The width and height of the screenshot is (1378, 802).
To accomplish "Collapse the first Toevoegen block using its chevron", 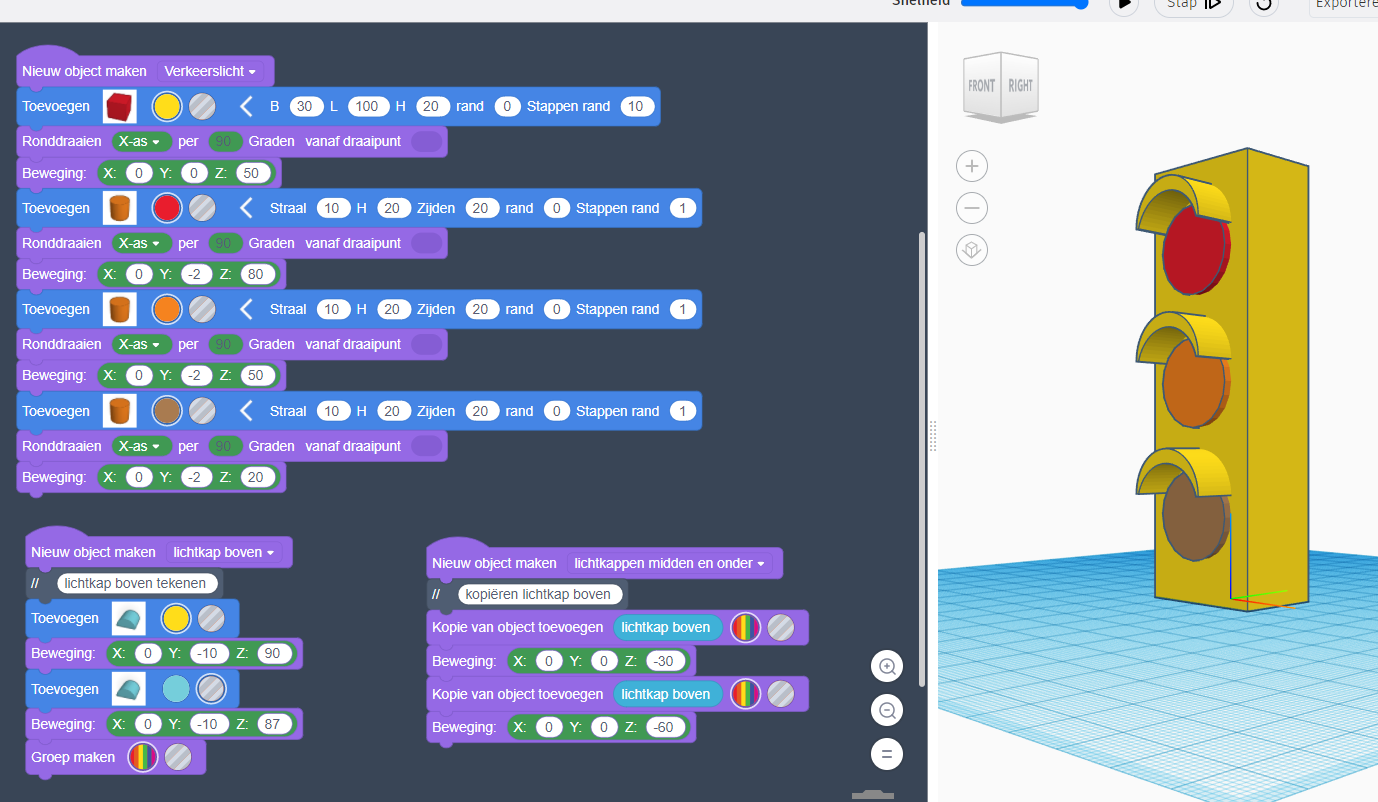I will [246, 106].
